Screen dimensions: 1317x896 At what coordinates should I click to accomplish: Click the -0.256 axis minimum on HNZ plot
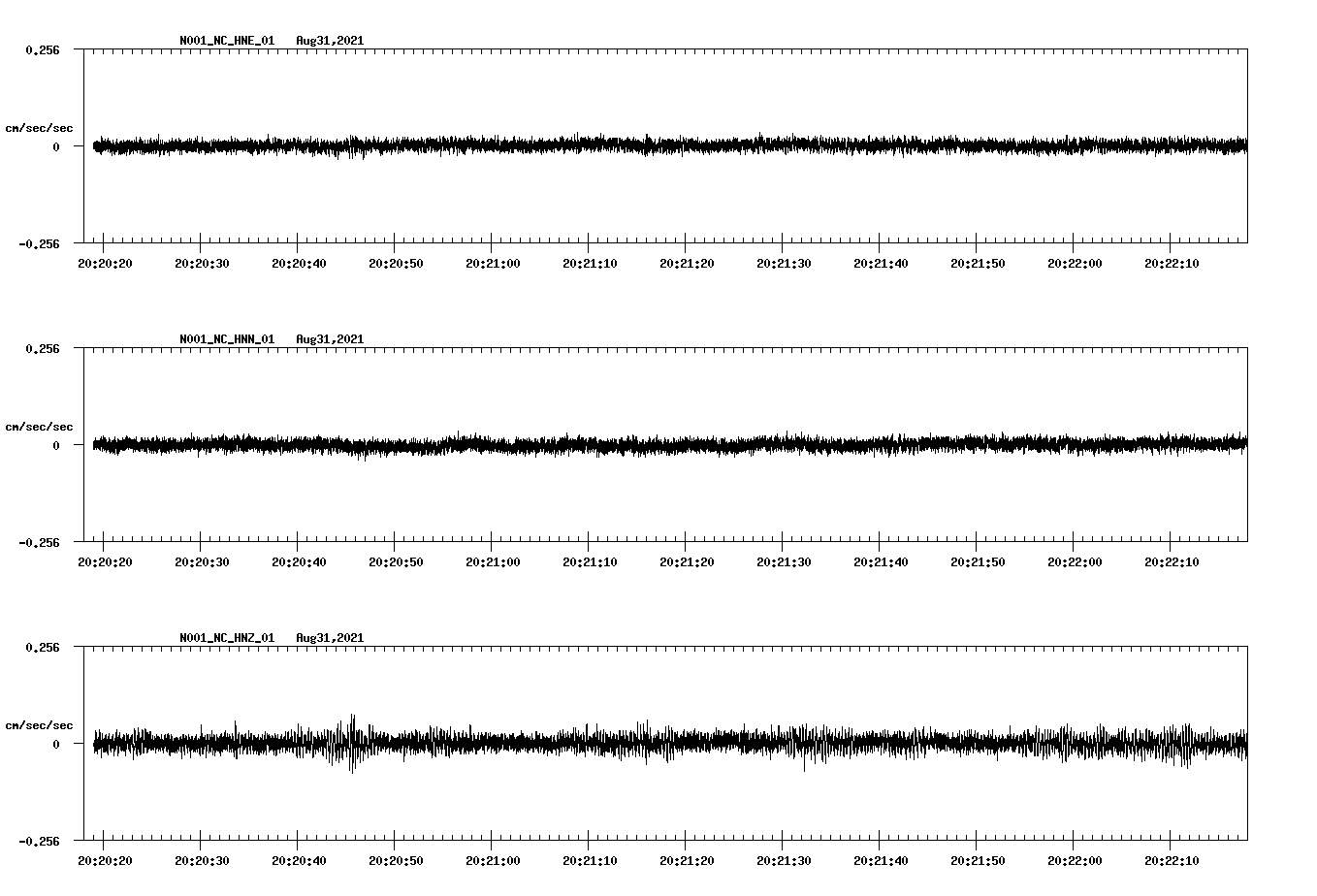pos(39,842)
